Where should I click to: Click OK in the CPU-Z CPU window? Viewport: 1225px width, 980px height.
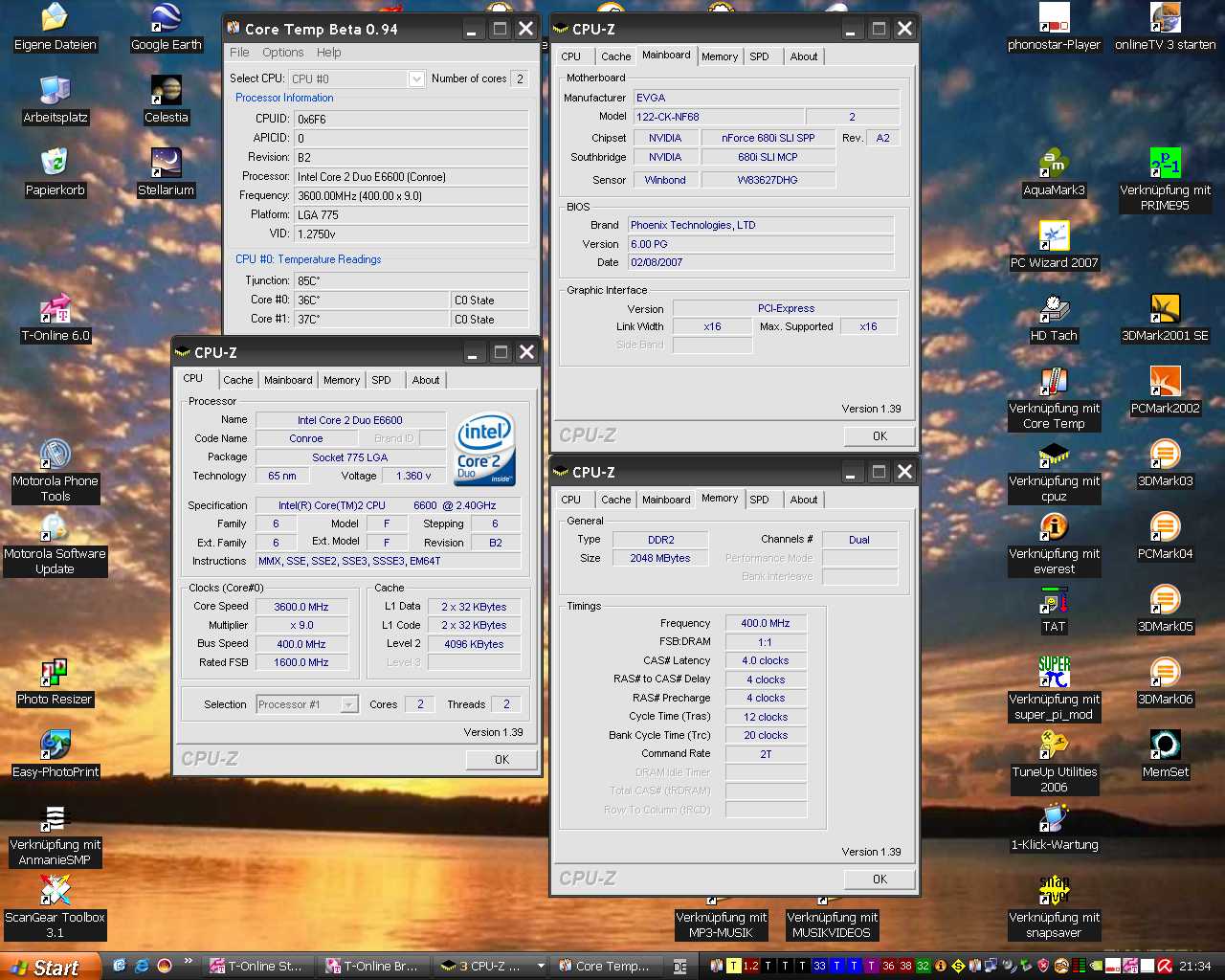coord(502,759)
